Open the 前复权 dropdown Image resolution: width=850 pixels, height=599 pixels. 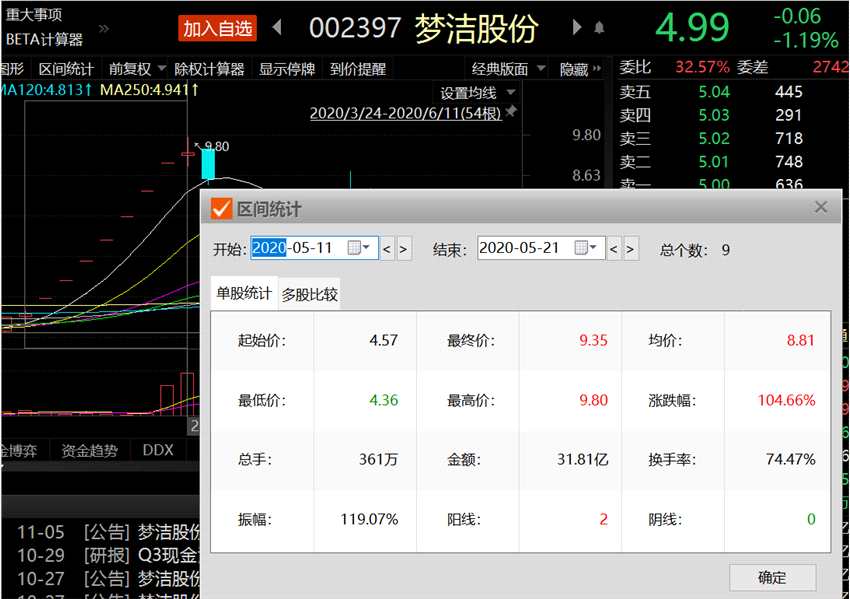[x=137, y=69]
